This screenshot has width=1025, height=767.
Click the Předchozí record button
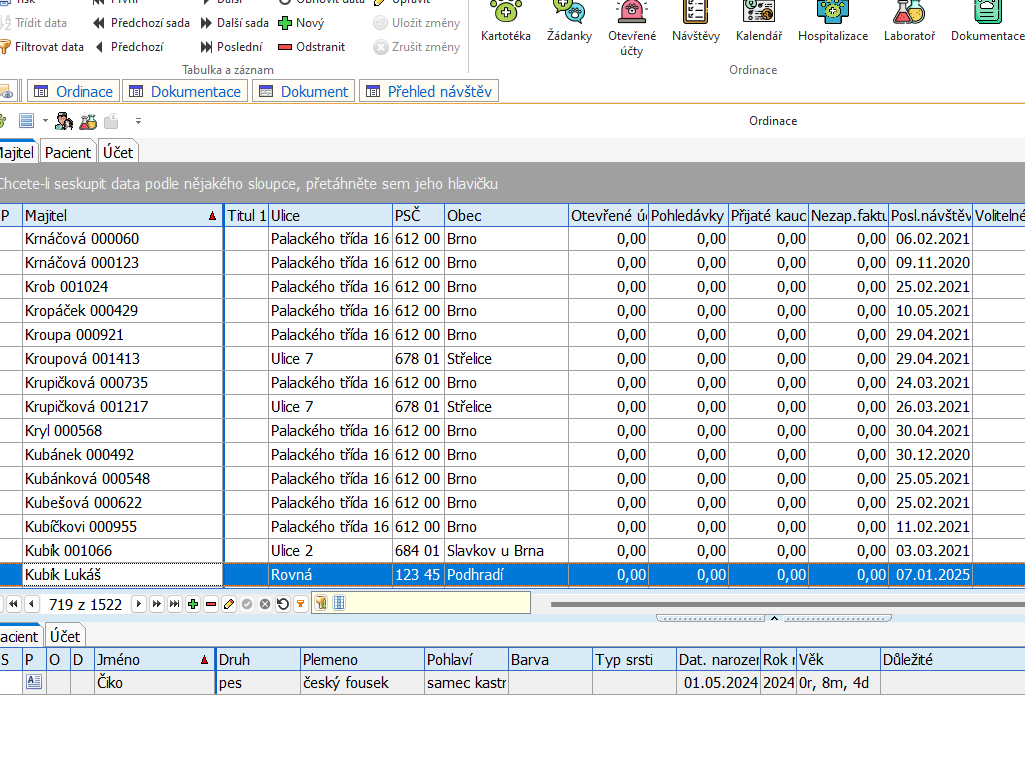pos(129,47)
